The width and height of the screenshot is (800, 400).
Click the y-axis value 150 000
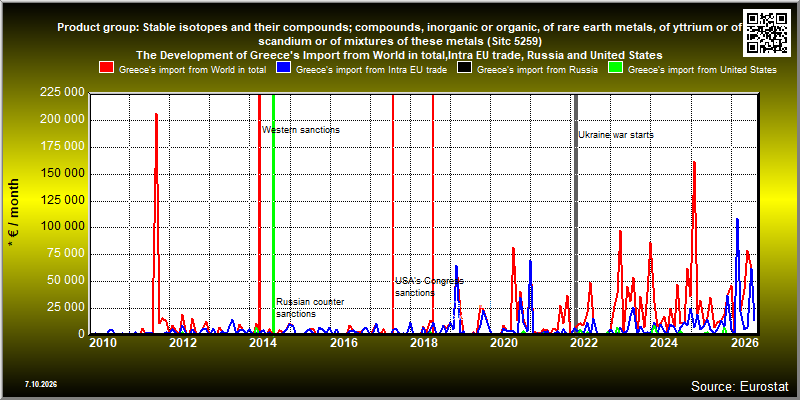(63, 173)
